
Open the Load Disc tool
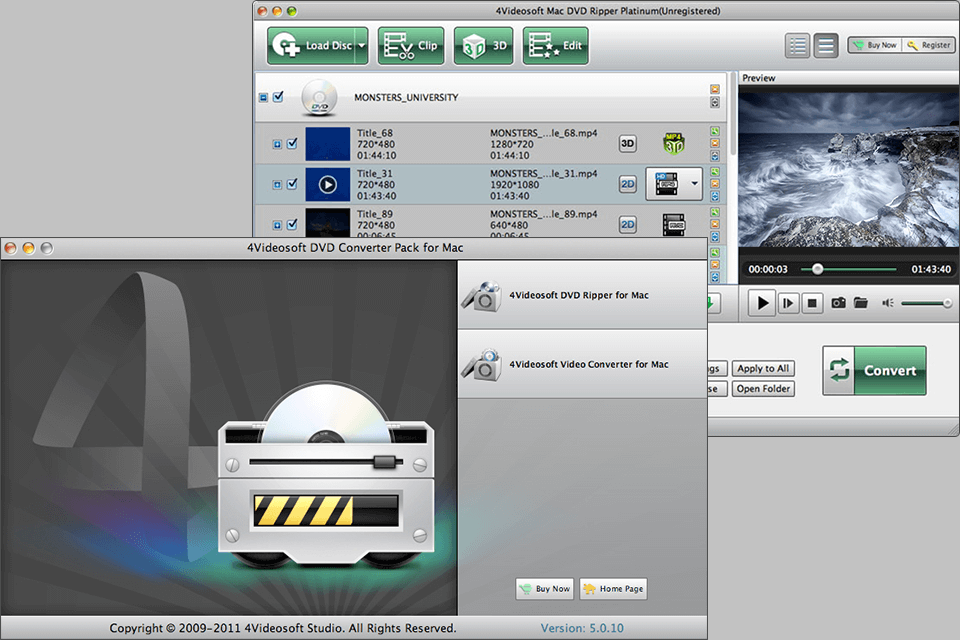click(x=311, y=45)
